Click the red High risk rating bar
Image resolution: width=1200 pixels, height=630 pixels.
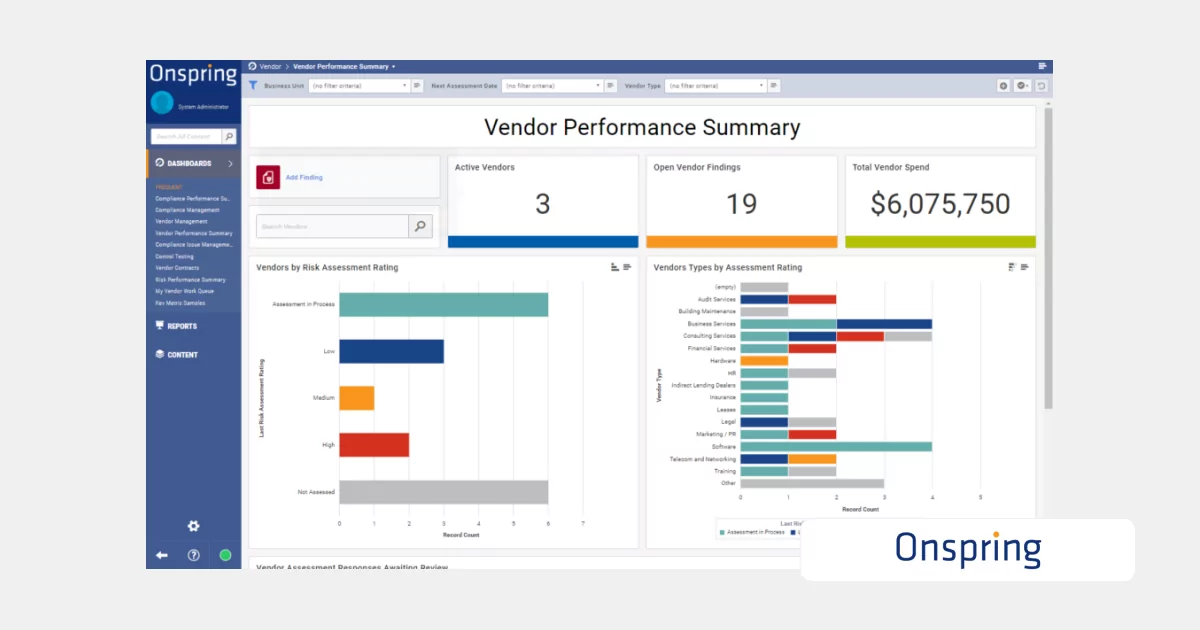[x=374, y=445]
